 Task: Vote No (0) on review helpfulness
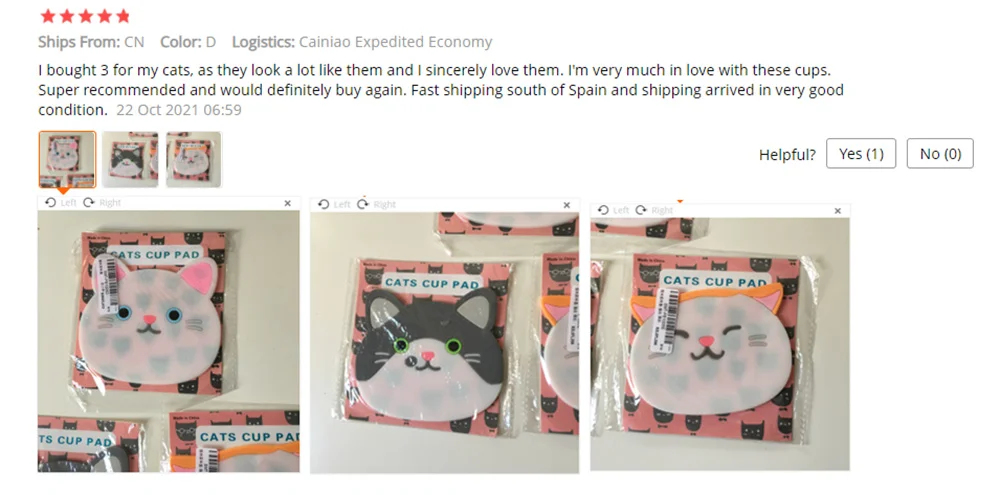pos(940,154)
